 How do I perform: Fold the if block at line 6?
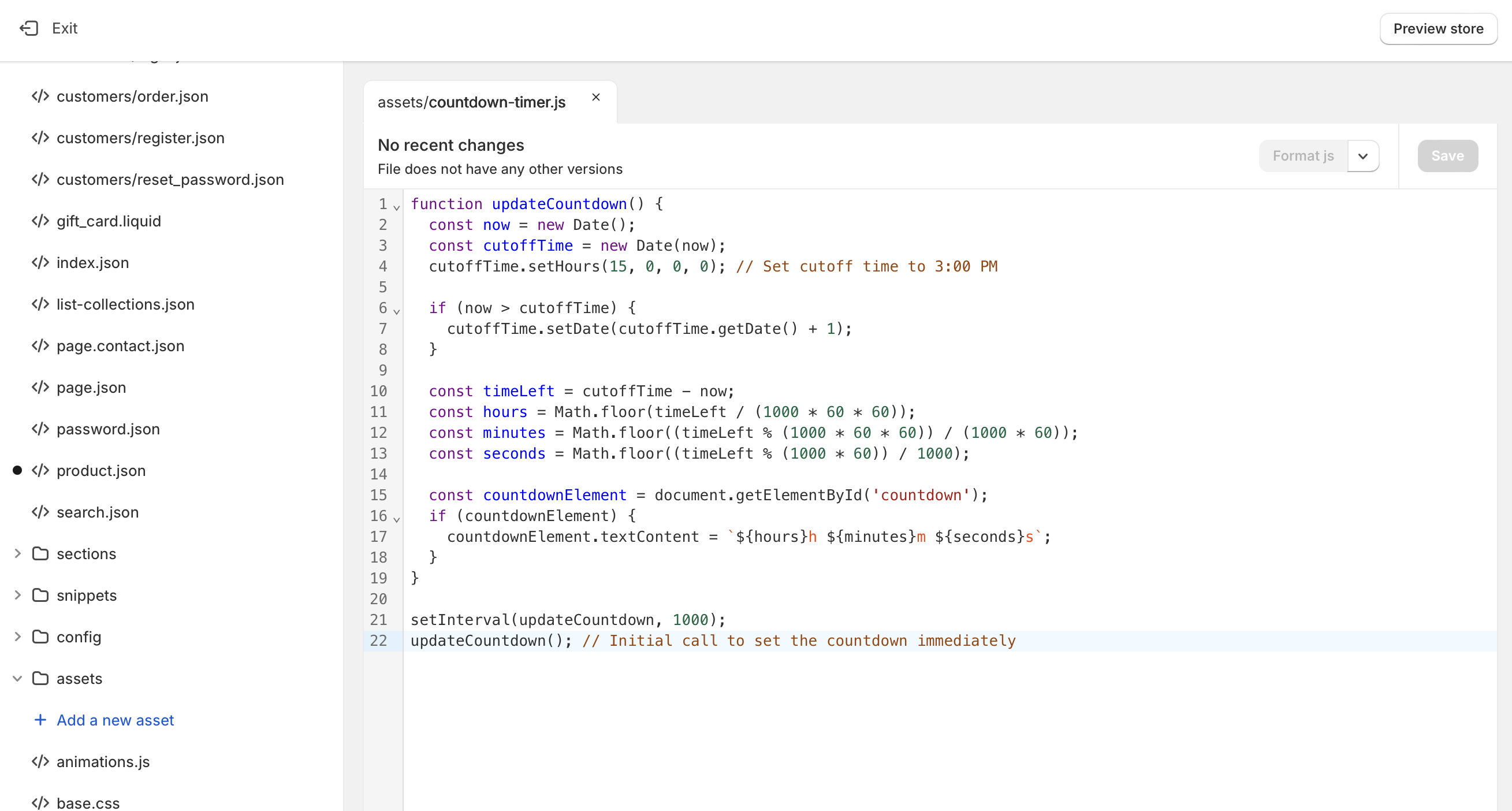click(x=397, y=311)
